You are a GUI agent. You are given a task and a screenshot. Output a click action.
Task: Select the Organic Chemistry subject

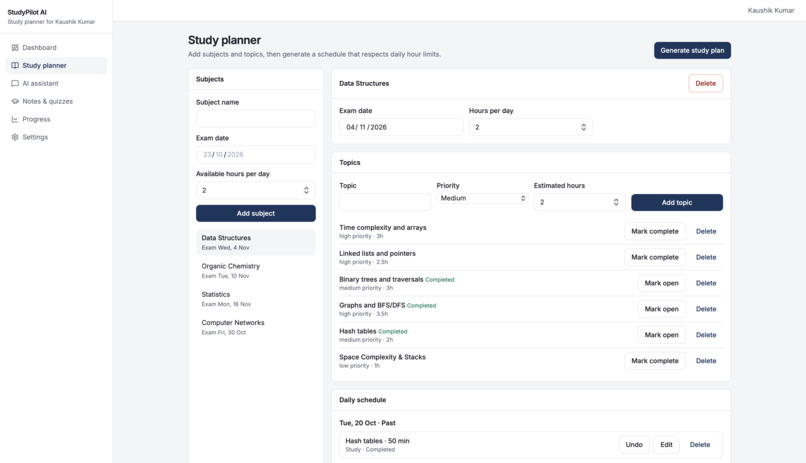(255, 271)
